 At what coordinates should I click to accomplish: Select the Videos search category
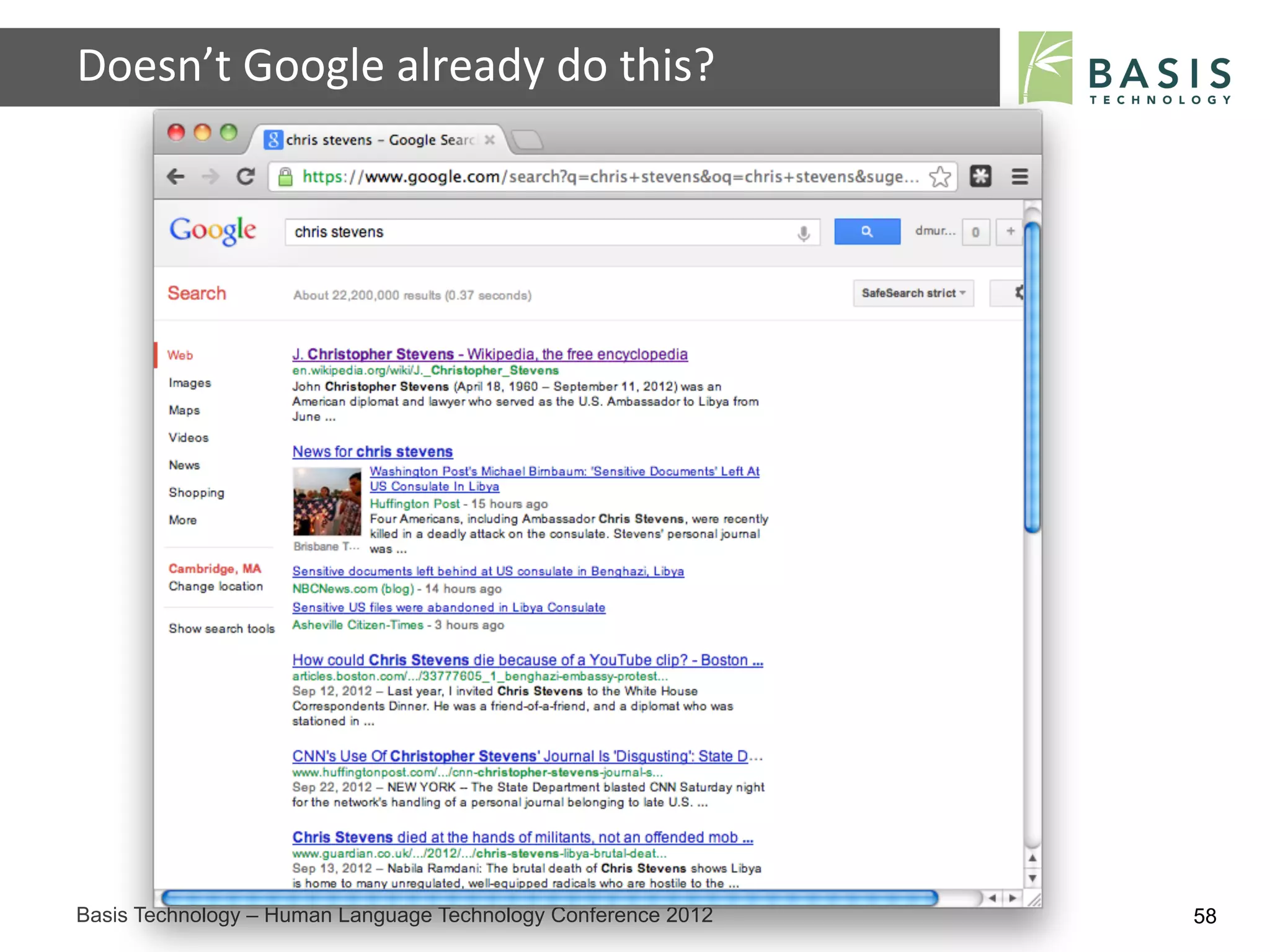pyautogui.click(x=189, y=438)
